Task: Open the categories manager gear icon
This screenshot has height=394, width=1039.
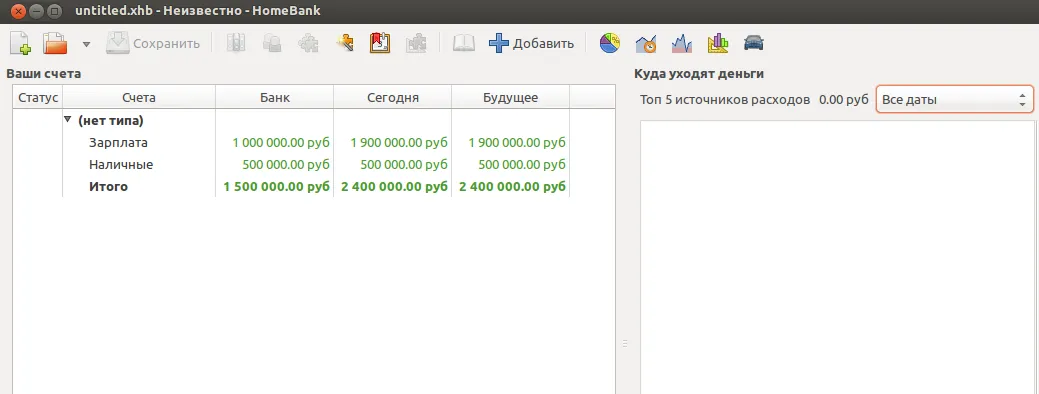Action: (307, 44)
